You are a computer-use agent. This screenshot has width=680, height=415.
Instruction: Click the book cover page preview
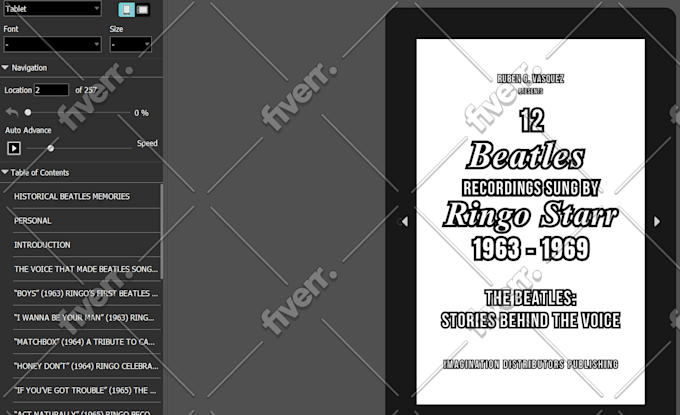(x=530, y=222)
